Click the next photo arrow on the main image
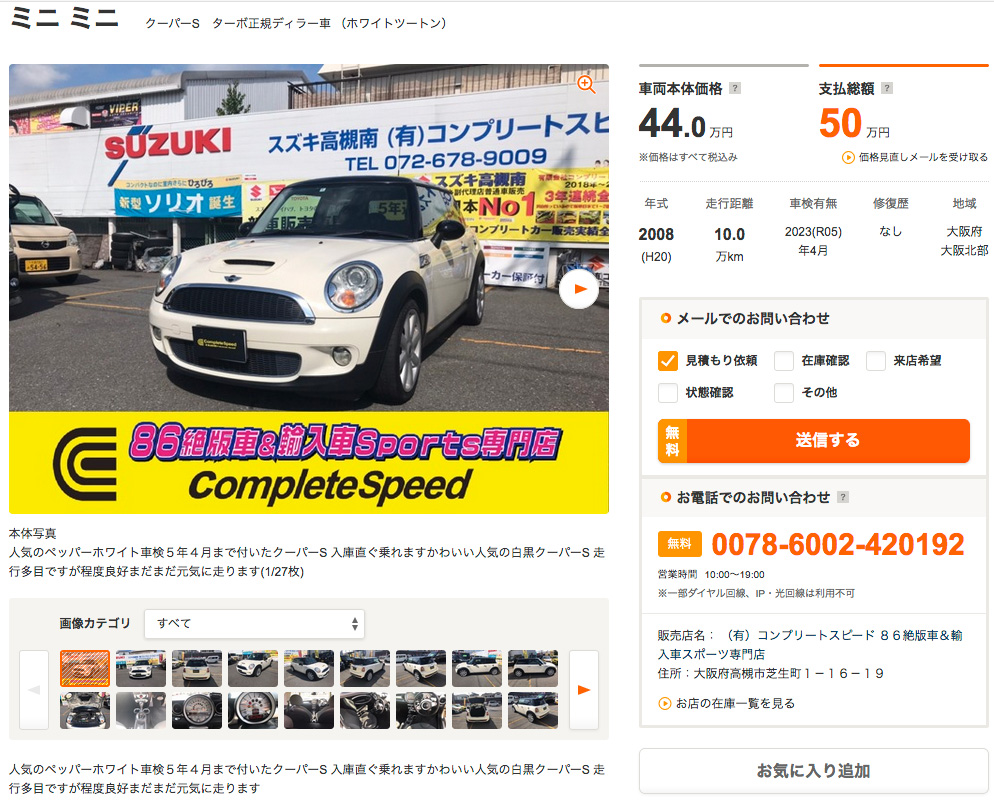994x805 pixels. coord(579,290)
